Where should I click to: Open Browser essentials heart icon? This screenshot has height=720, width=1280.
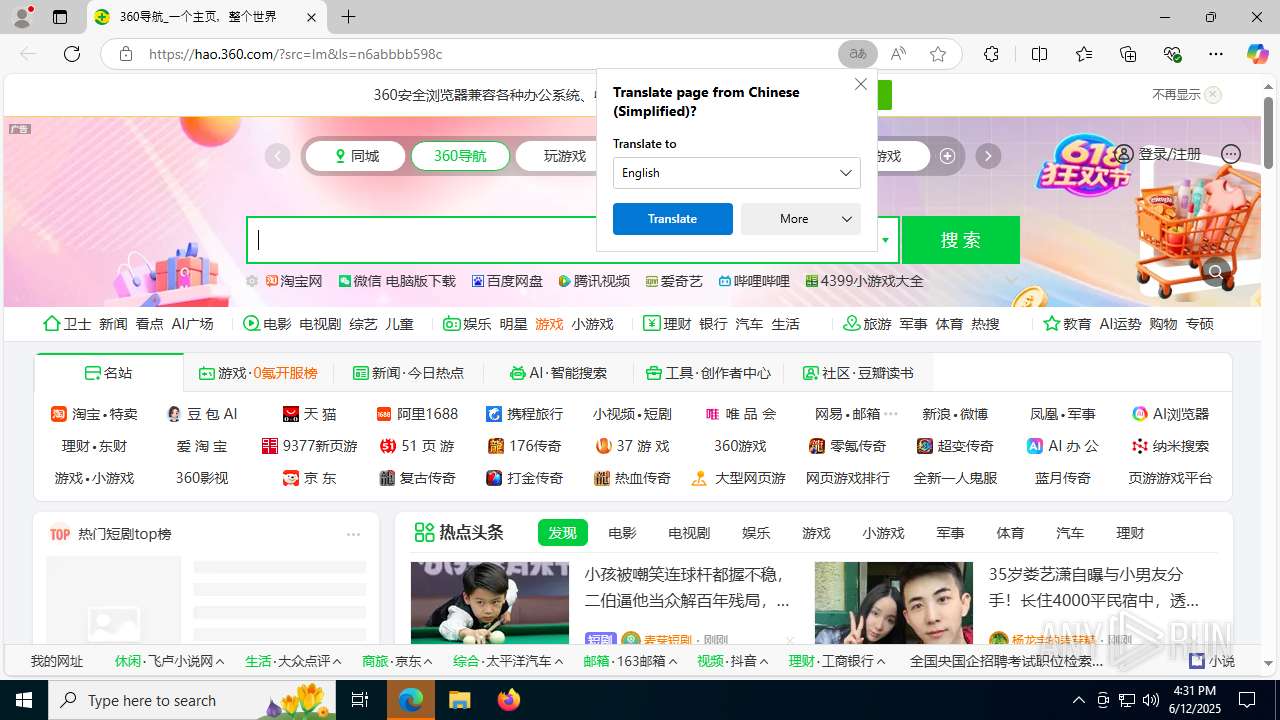pyautogui.click(x=1172, y=54)
